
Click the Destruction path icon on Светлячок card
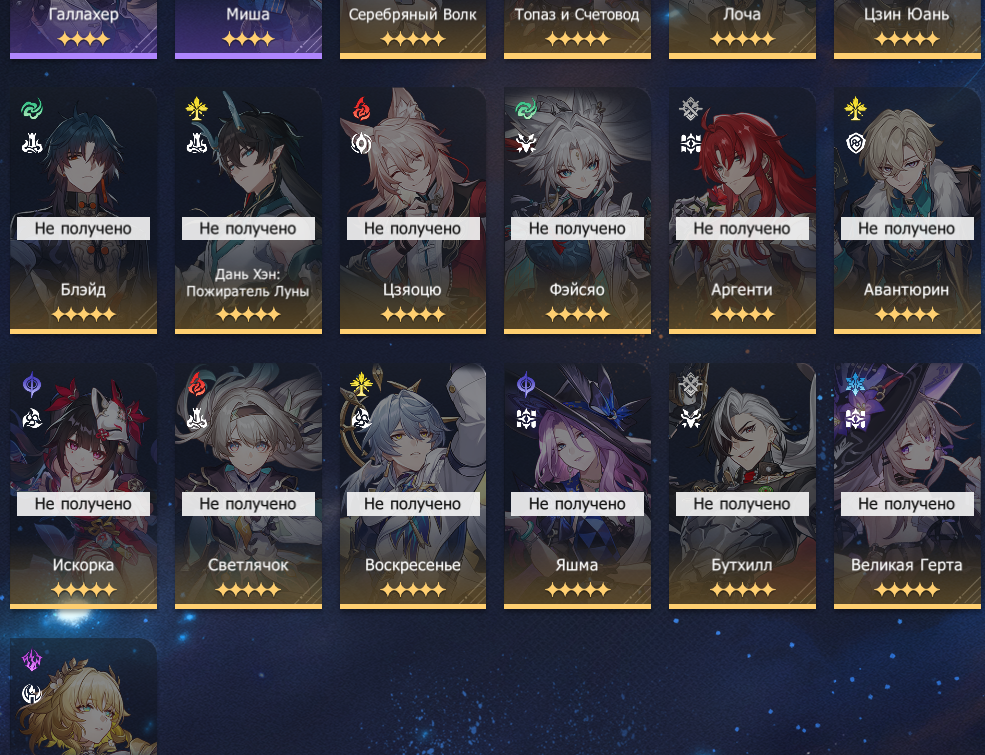197,418
